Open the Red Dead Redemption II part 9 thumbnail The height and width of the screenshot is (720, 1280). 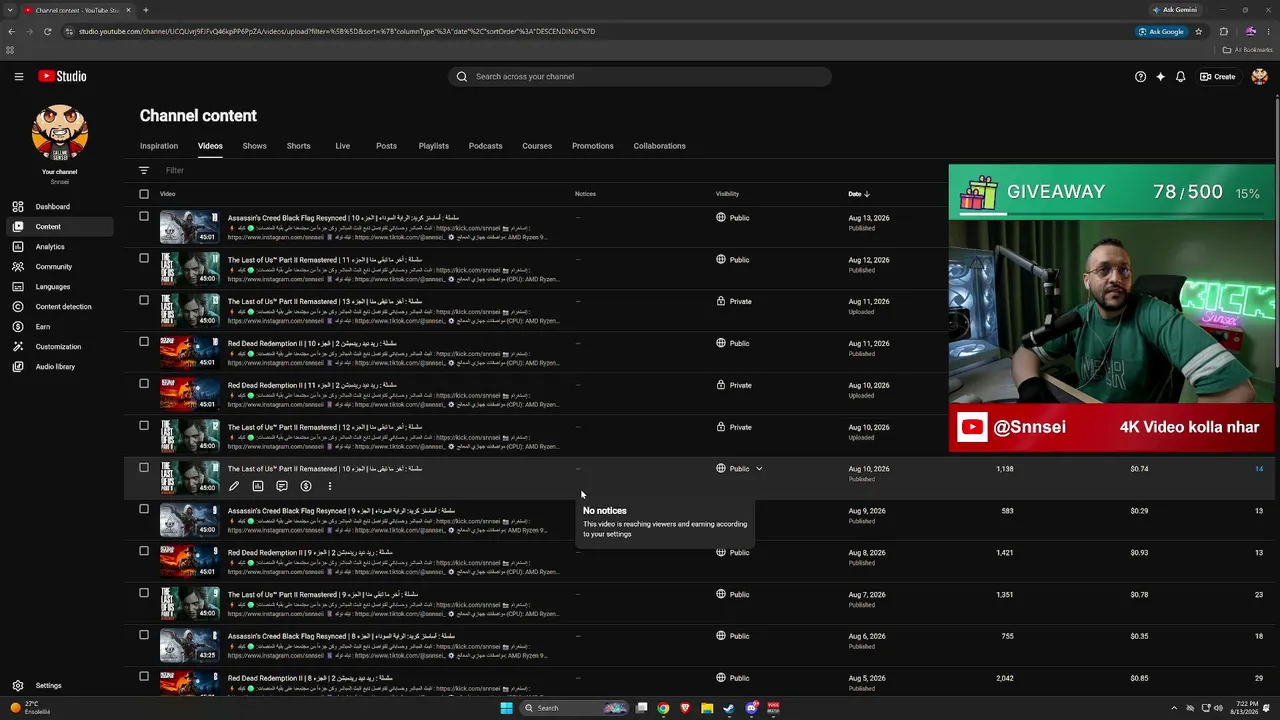pos(189,561)
